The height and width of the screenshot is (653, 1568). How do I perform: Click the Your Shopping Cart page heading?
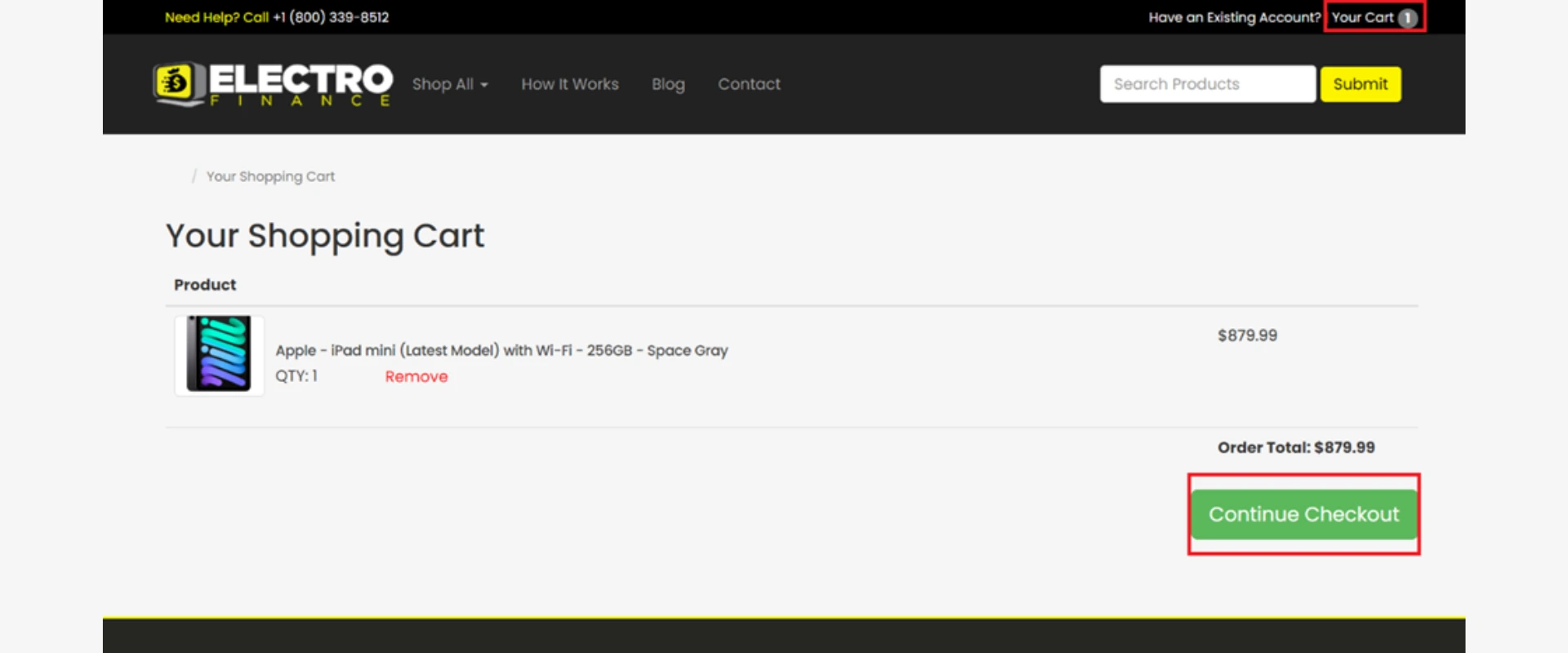[x=325, y=236]
